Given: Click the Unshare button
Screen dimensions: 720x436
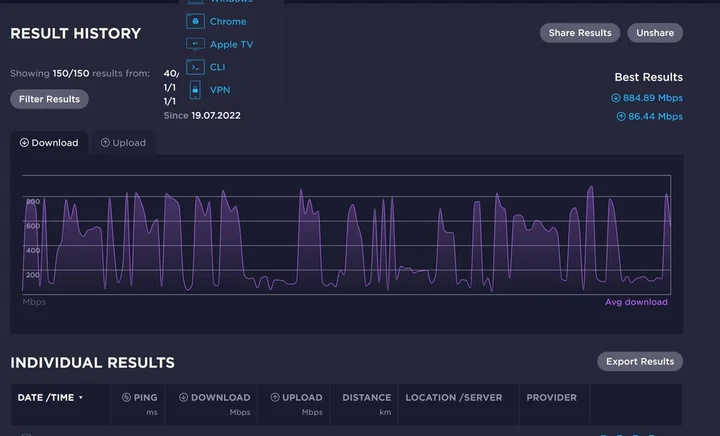Looking at the screenshot, I should click(x=655, y=33).
